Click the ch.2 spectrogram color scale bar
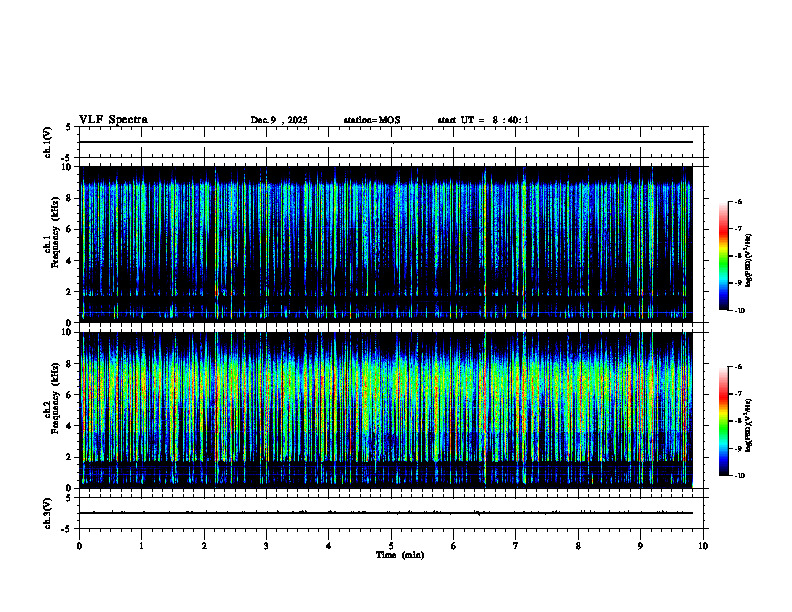This screenshot has height=612, width=792. click(723, 421)
